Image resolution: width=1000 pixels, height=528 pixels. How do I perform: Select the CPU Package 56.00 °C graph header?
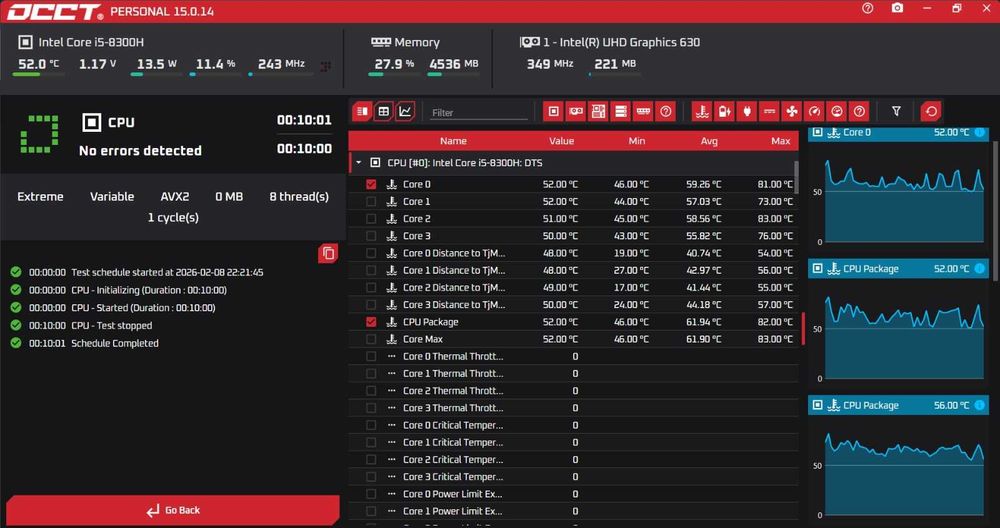click(x=898, y=405)
